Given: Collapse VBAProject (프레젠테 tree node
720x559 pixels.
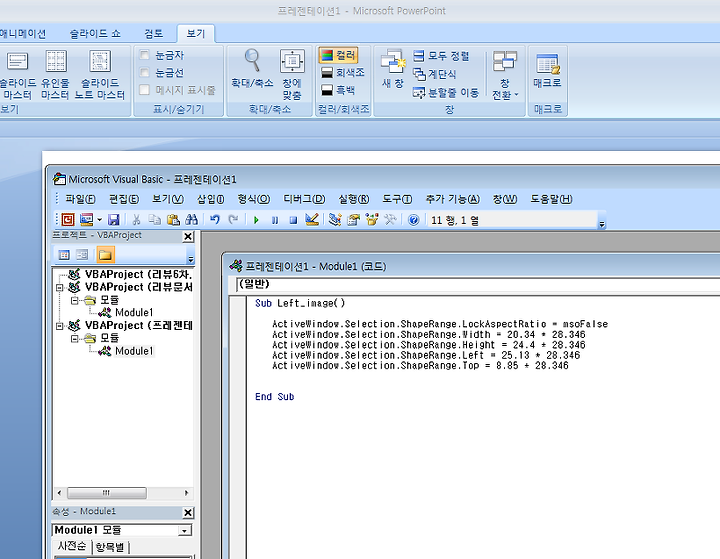Looking at the screenshot, I should click(59, 326).
